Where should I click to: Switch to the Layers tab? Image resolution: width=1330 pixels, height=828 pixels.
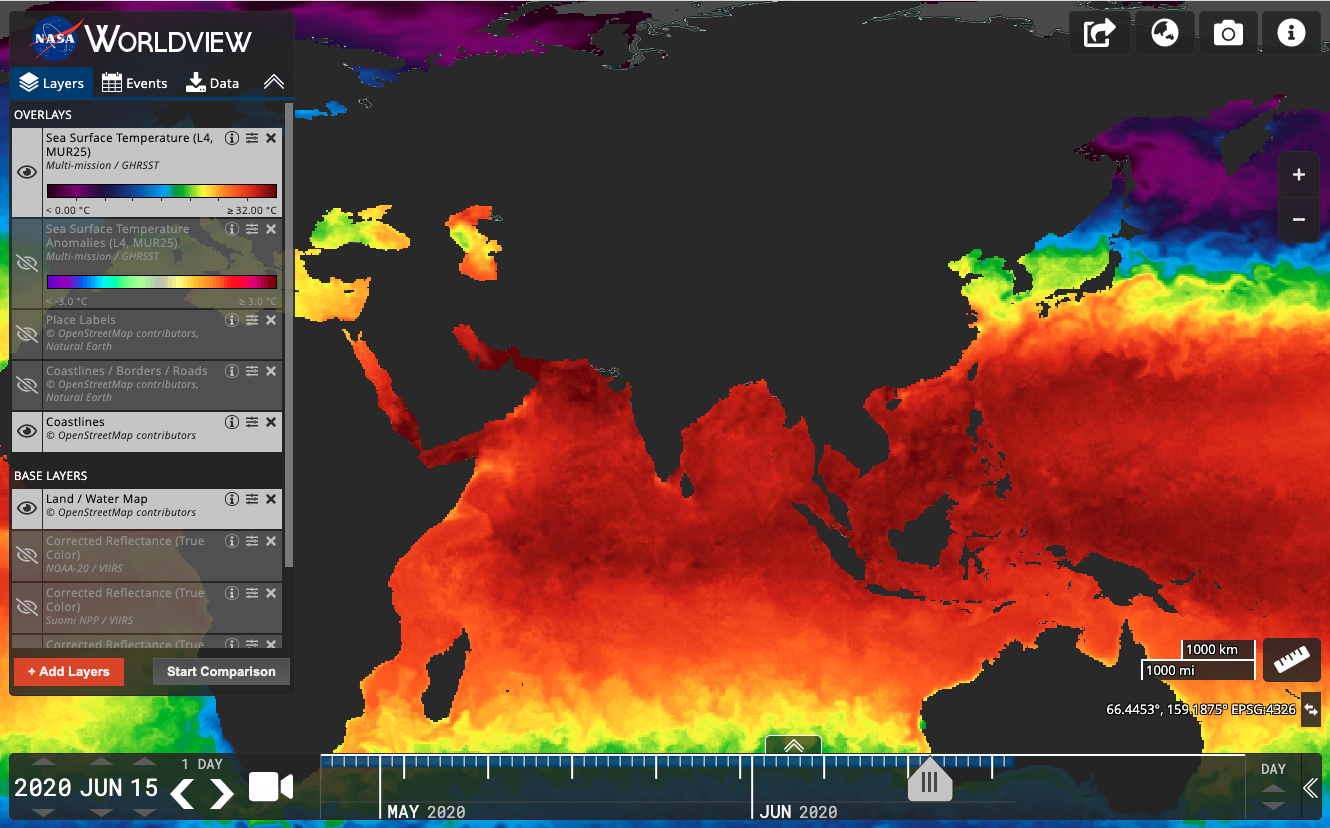tap(52, 83)
